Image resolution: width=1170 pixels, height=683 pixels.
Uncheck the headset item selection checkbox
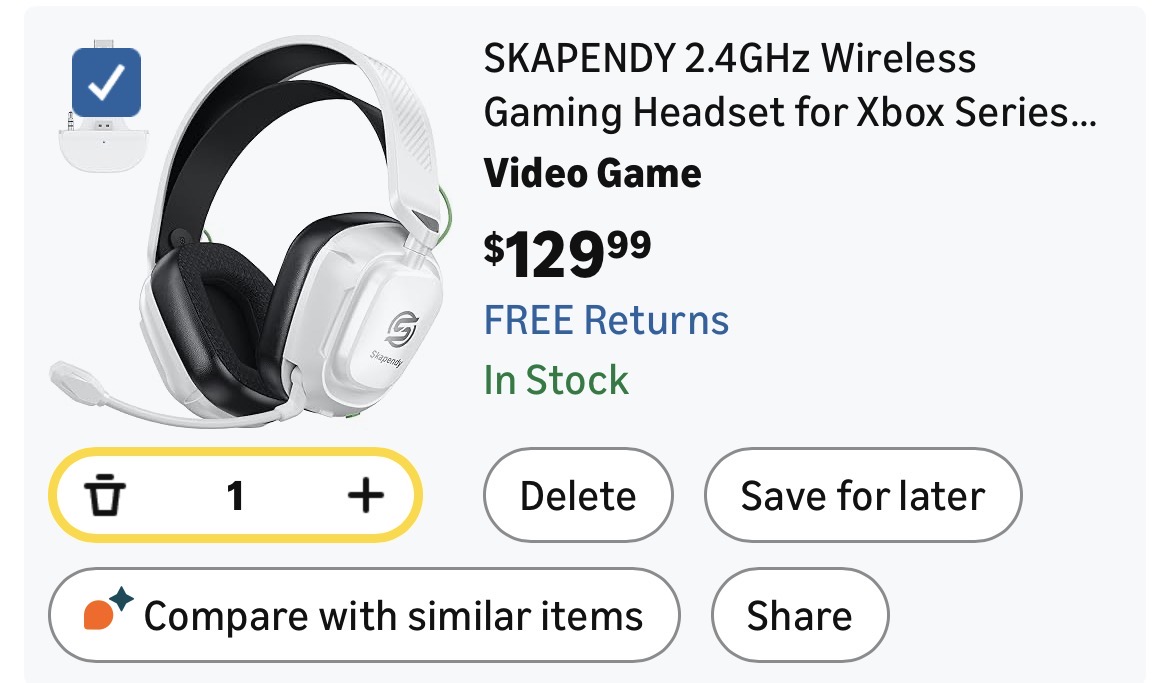click(x=107, y=81)
